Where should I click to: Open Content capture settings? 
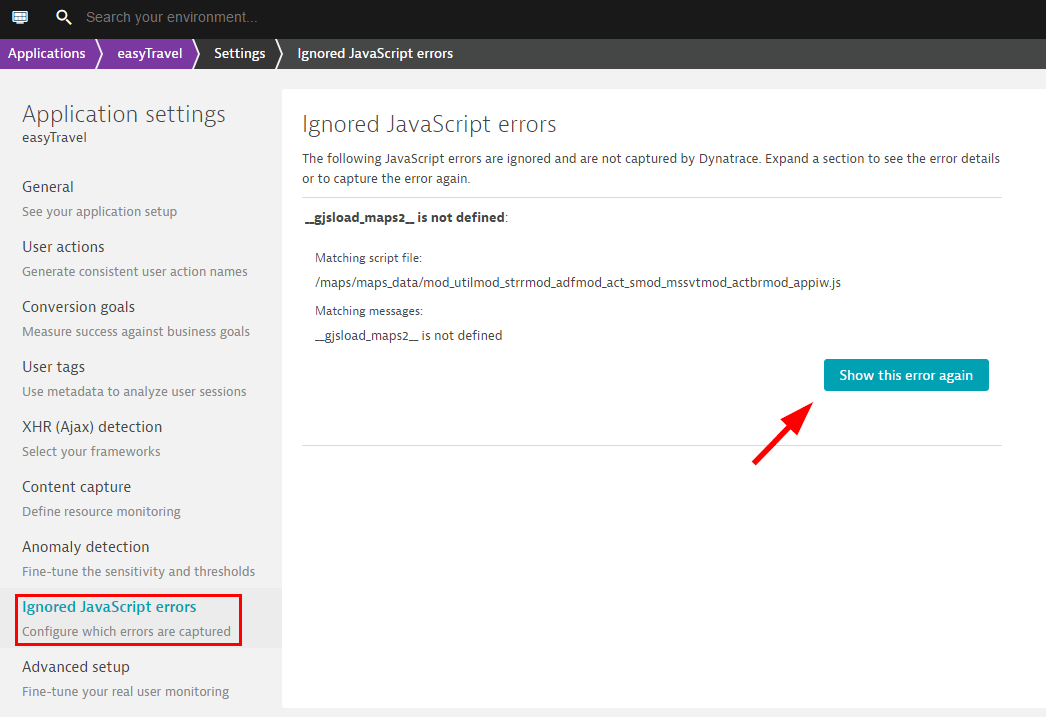[76, 487]
